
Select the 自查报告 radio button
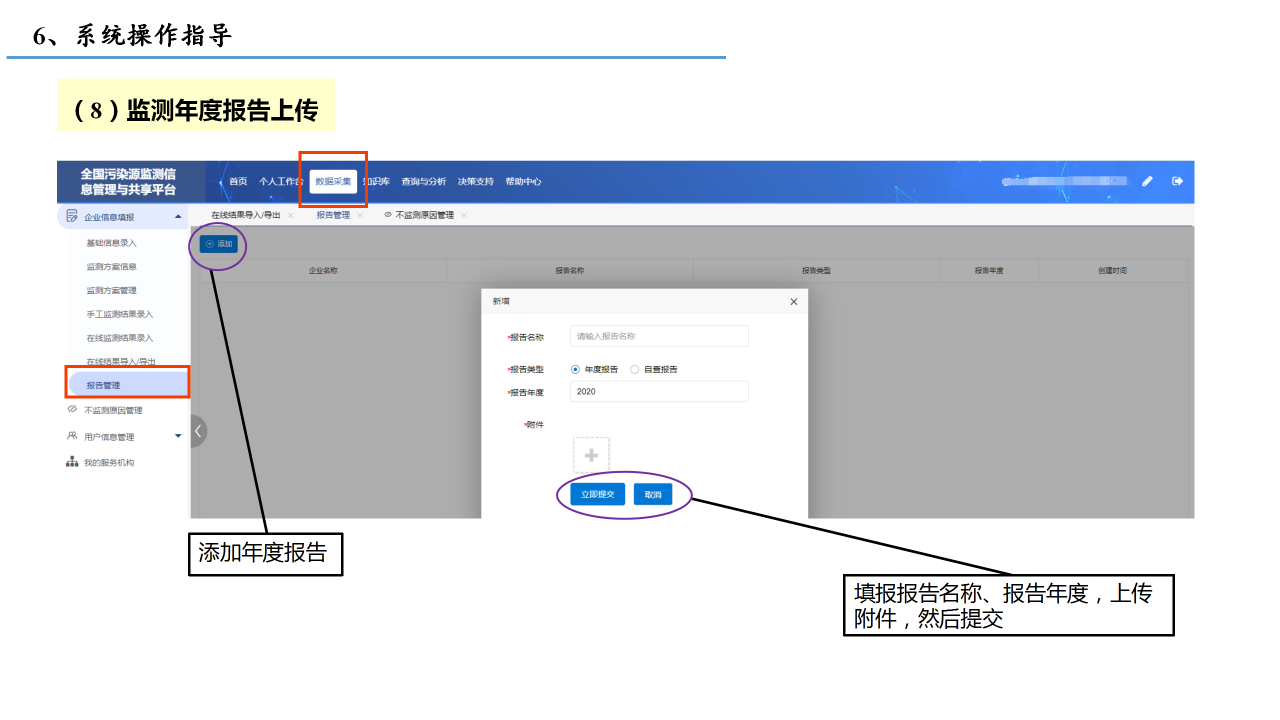coord(635,369)
